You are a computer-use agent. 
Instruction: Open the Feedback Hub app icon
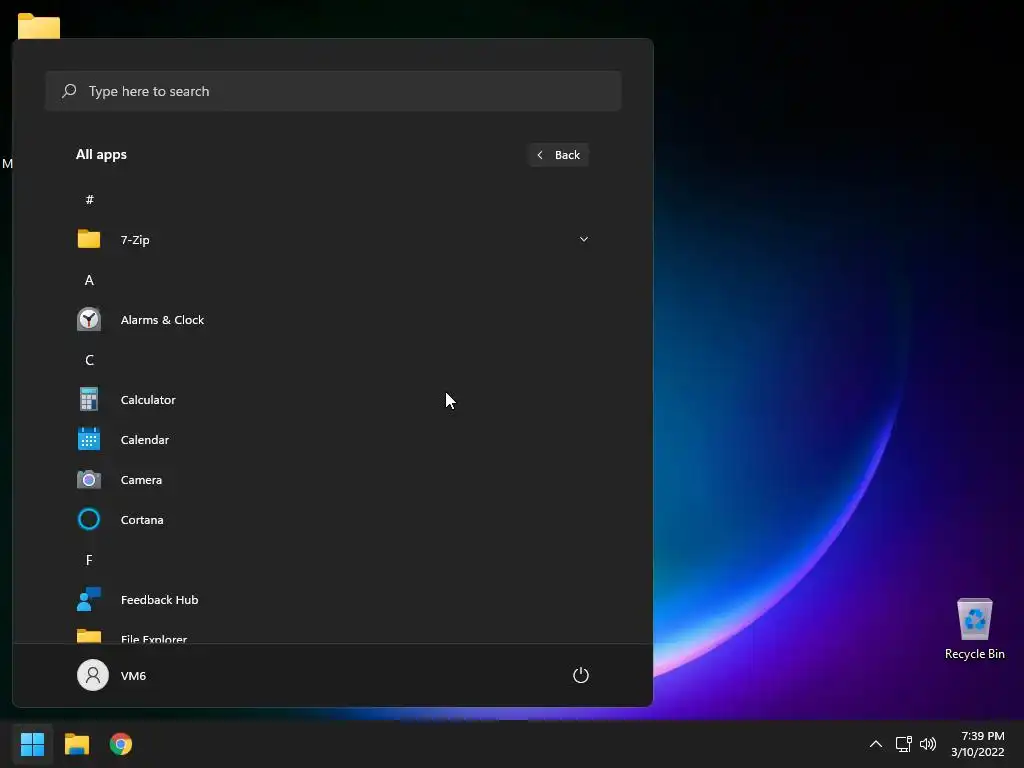click(x=89, y=599)
